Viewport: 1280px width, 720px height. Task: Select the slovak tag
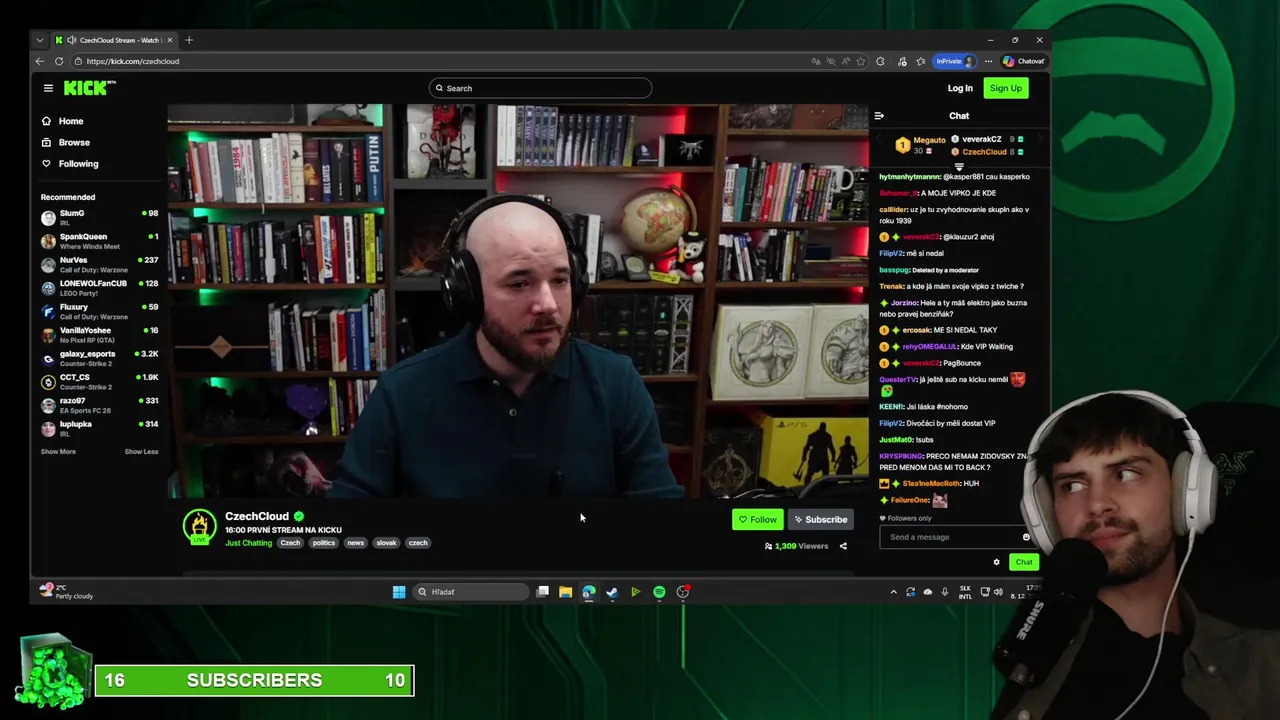pos(386,543)
